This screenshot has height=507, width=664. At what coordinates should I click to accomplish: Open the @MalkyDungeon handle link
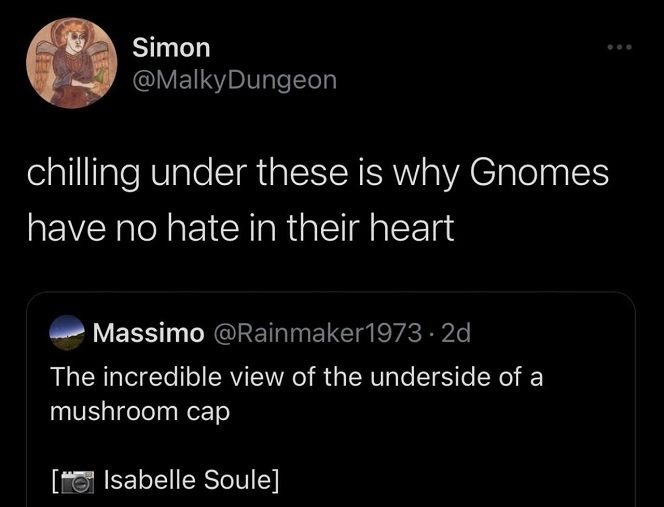(234, 80)
